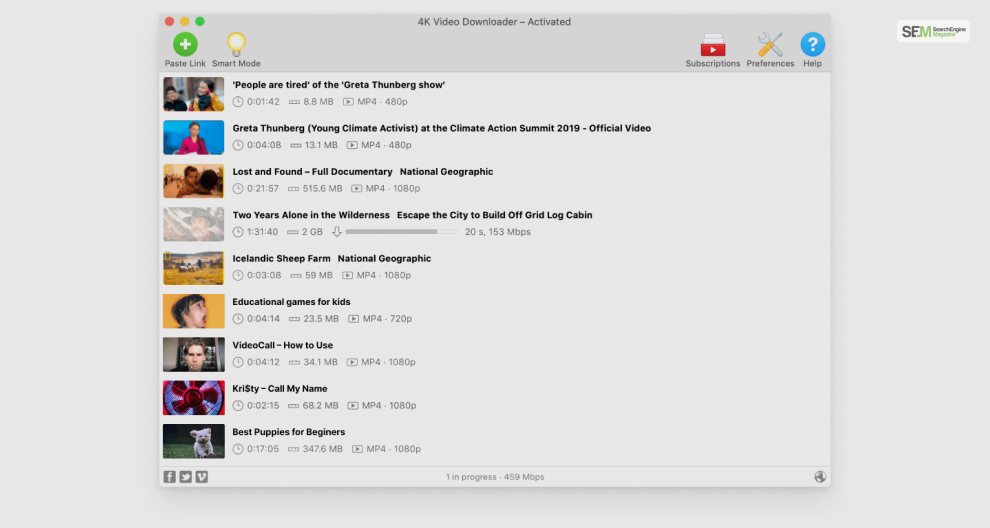Click the green Paste Link icon
Viewport: 990px width, 528px height.
[x=185, y=44]
